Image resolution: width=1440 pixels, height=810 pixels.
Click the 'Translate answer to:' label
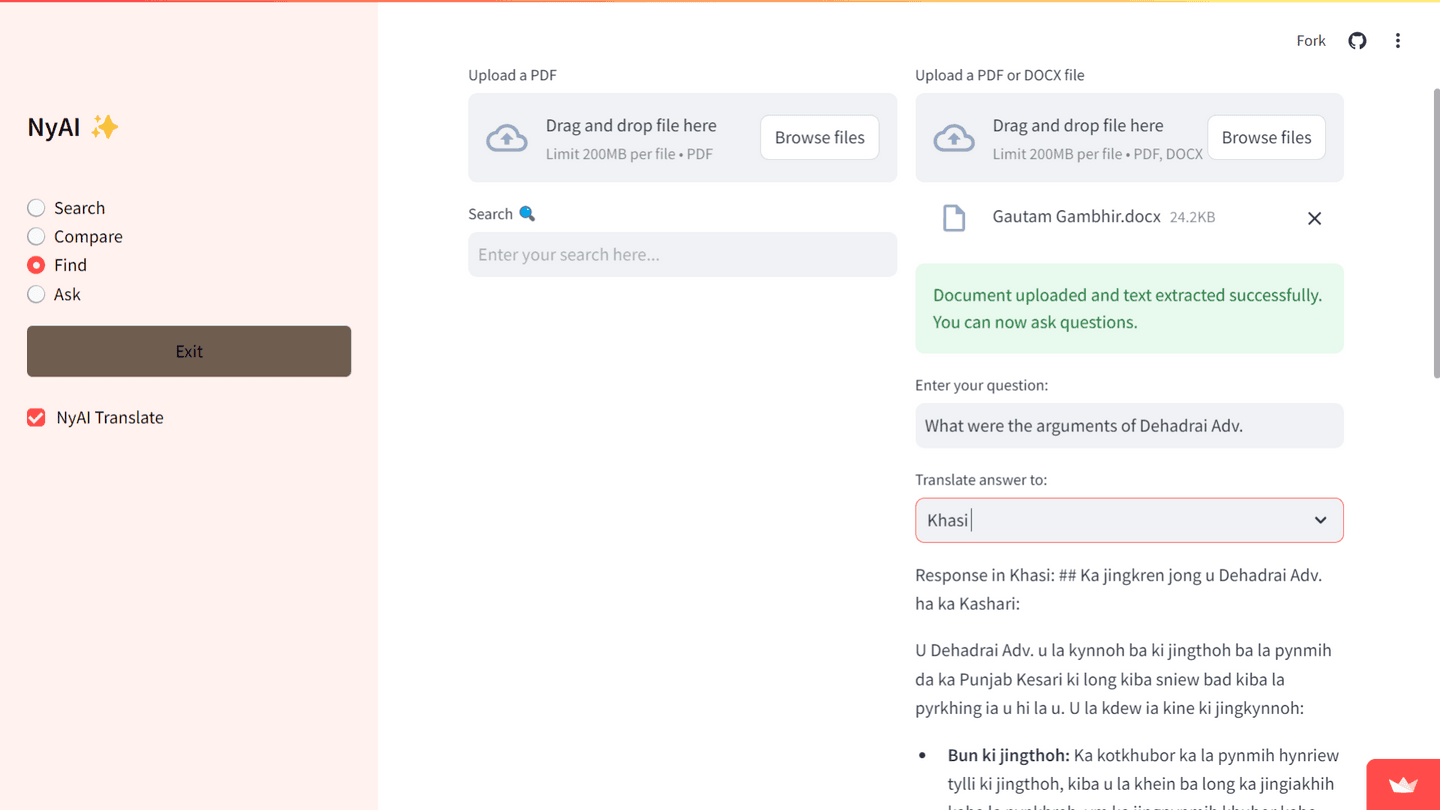pyautogui.click(x=981, y=480)
